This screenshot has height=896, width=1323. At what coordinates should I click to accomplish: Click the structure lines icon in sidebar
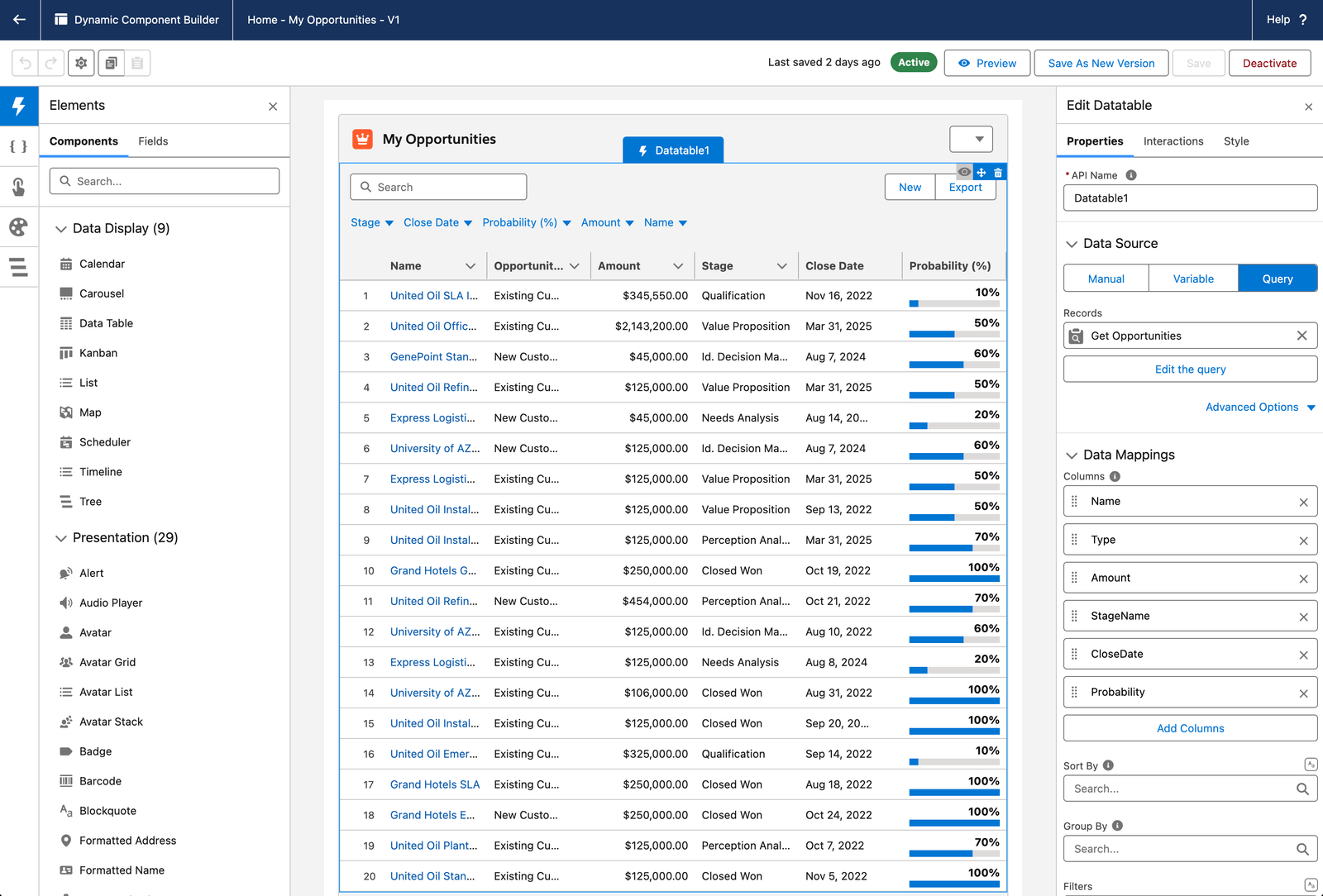pyautogui.click(x=19, y=268)
